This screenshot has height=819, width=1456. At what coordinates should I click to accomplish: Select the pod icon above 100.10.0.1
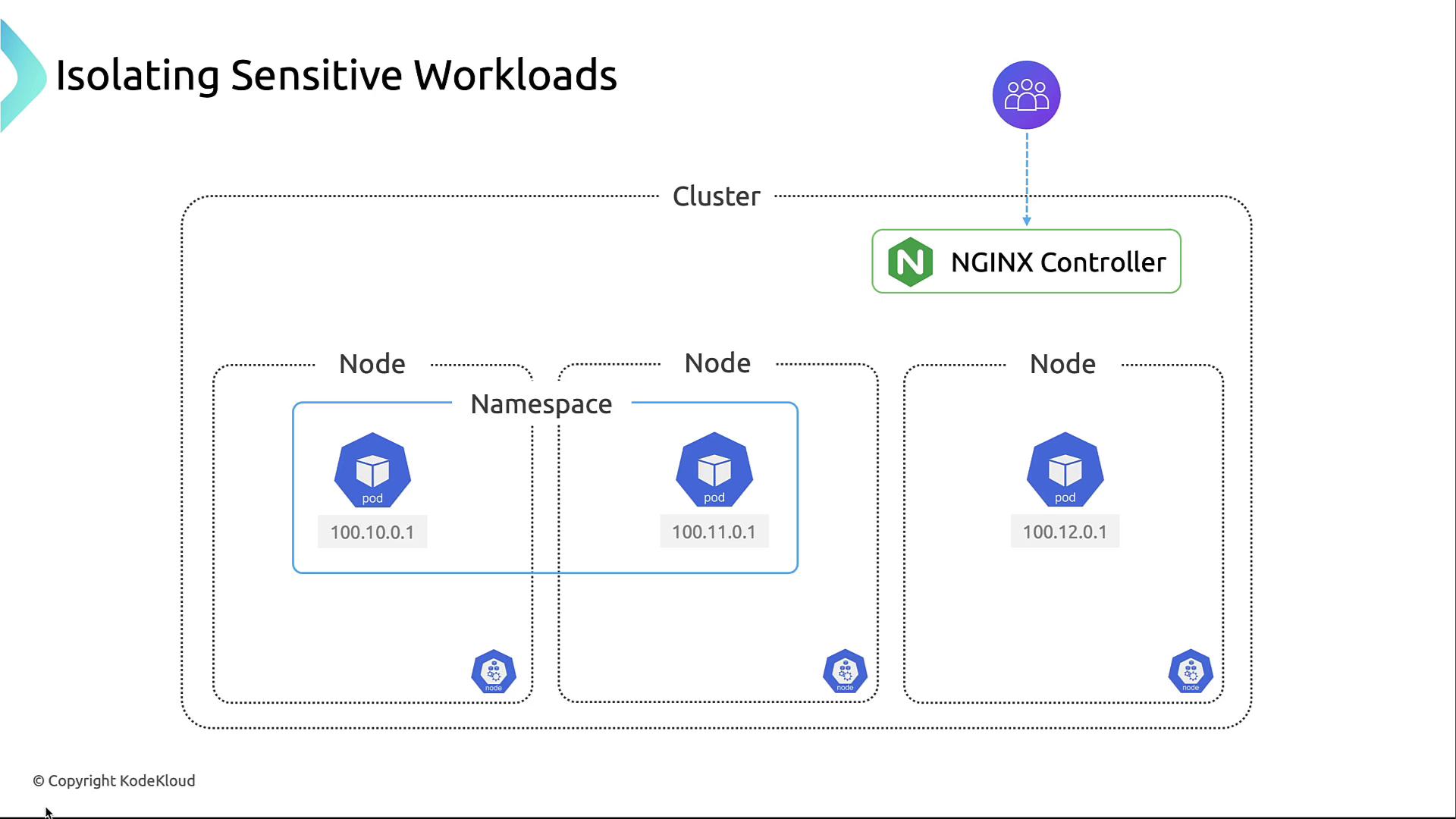pyautogui.click(x=372, y=470)
